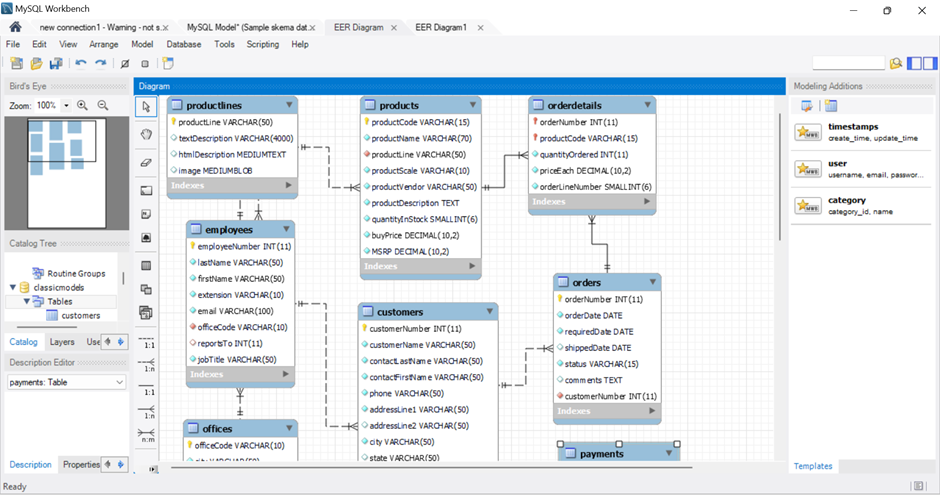
Task: Switch to the MySQL Model tab
Action: coord(247,28)
